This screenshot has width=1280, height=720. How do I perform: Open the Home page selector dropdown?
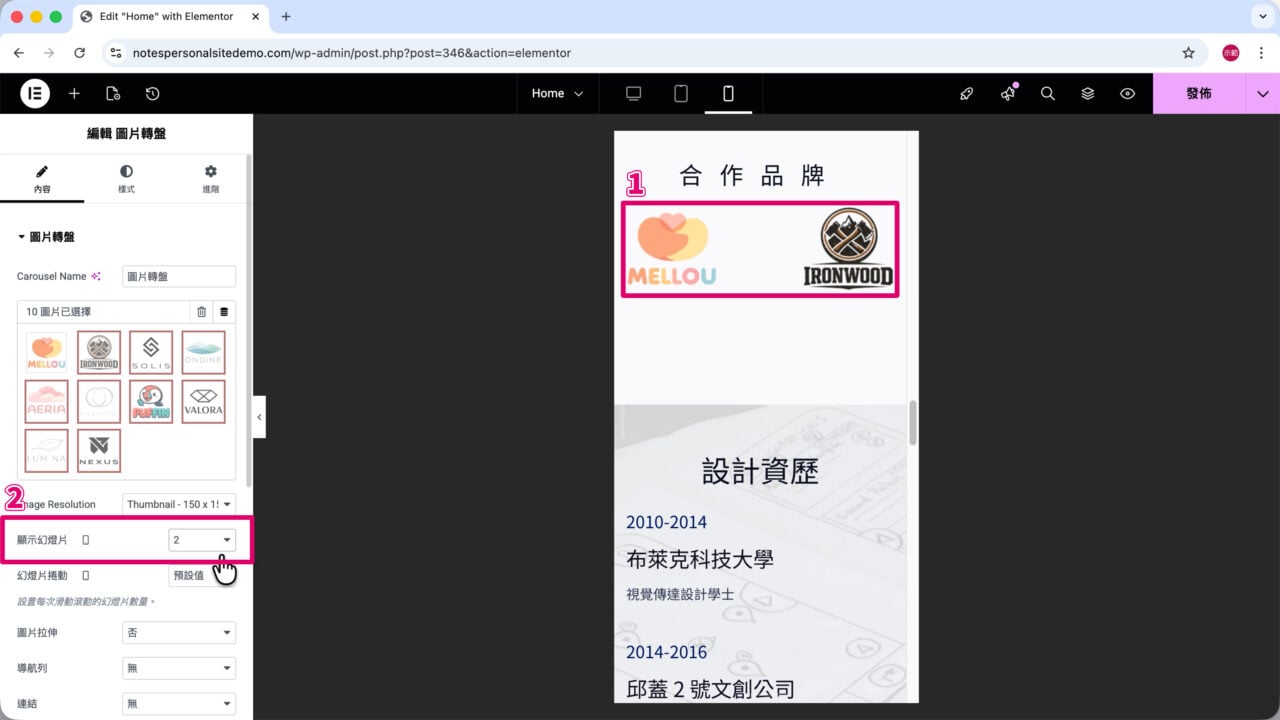[557, 93]
